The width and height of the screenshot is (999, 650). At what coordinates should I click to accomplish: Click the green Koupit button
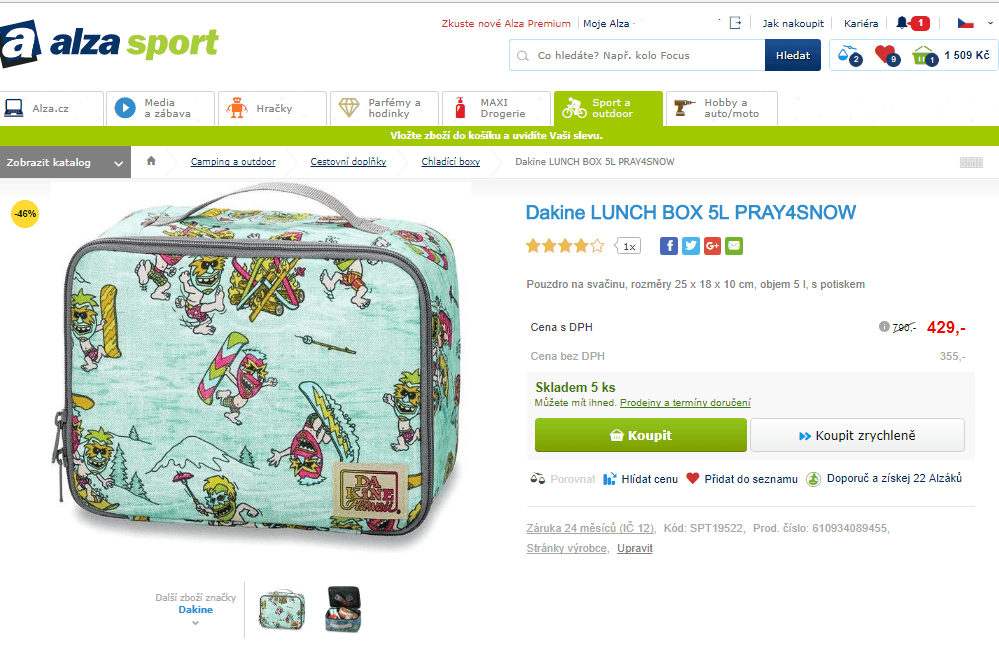click(640, 435)
